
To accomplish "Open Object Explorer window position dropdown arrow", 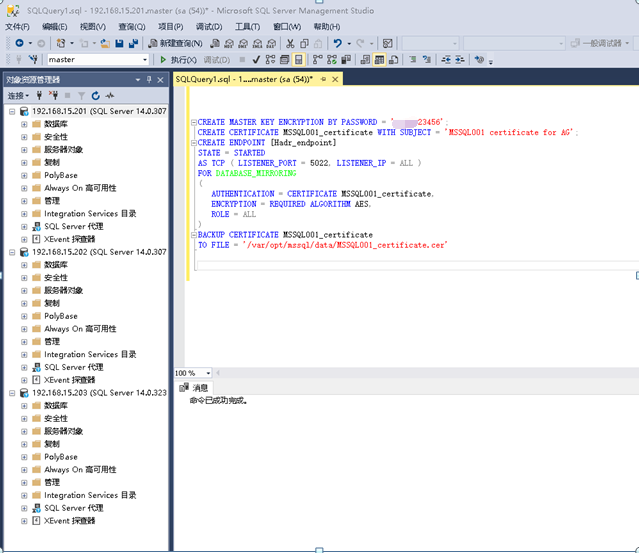I will tap(138, 79).
